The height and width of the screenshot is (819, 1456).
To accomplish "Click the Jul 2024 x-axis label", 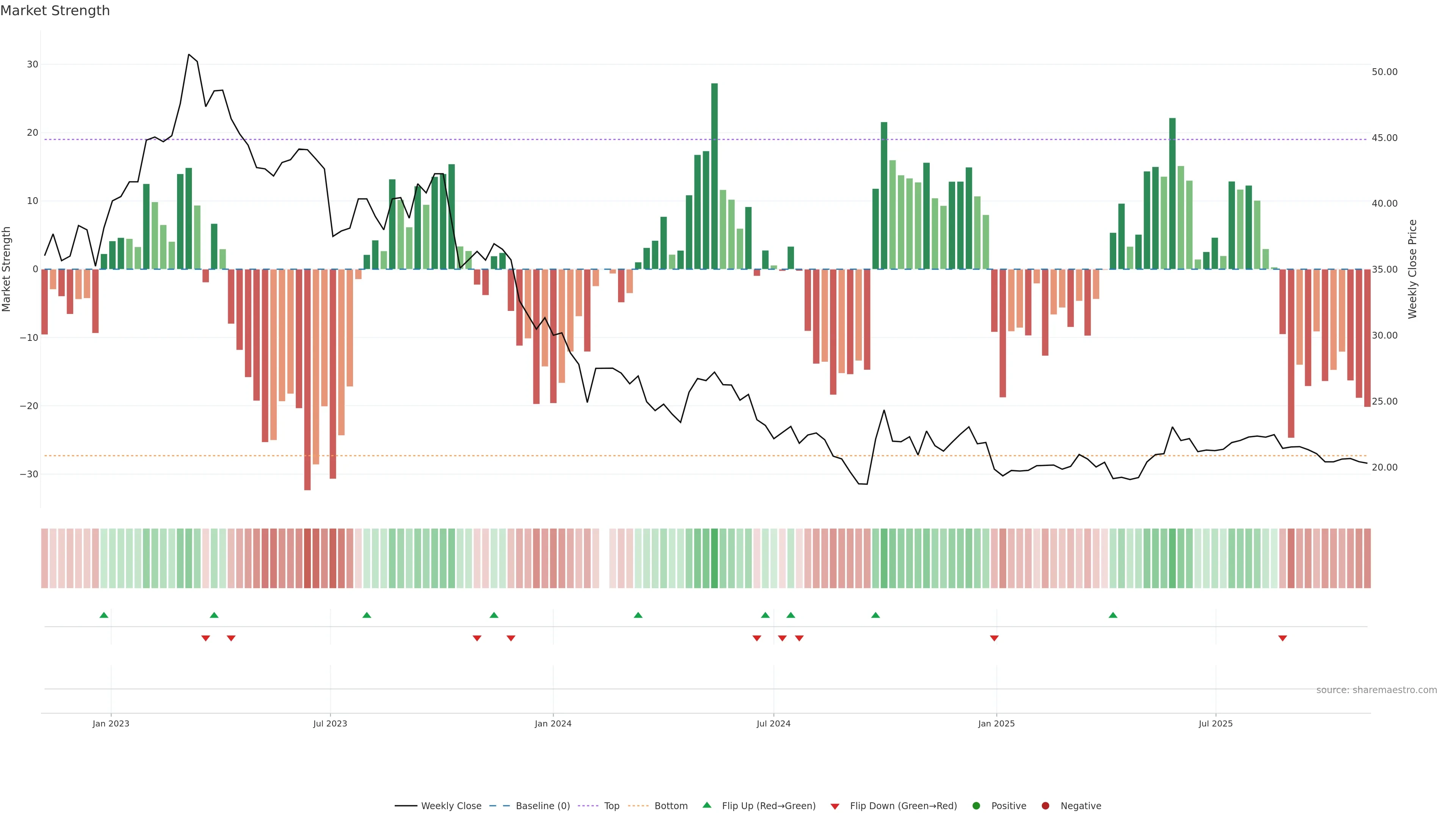I will pos(773,723).
